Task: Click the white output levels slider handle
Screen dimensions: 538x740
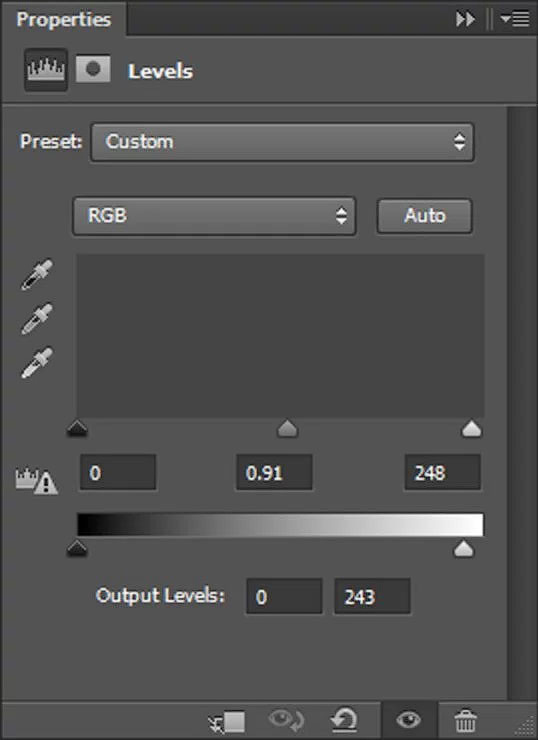Action: pyautogui.click(x=464, y=549)
